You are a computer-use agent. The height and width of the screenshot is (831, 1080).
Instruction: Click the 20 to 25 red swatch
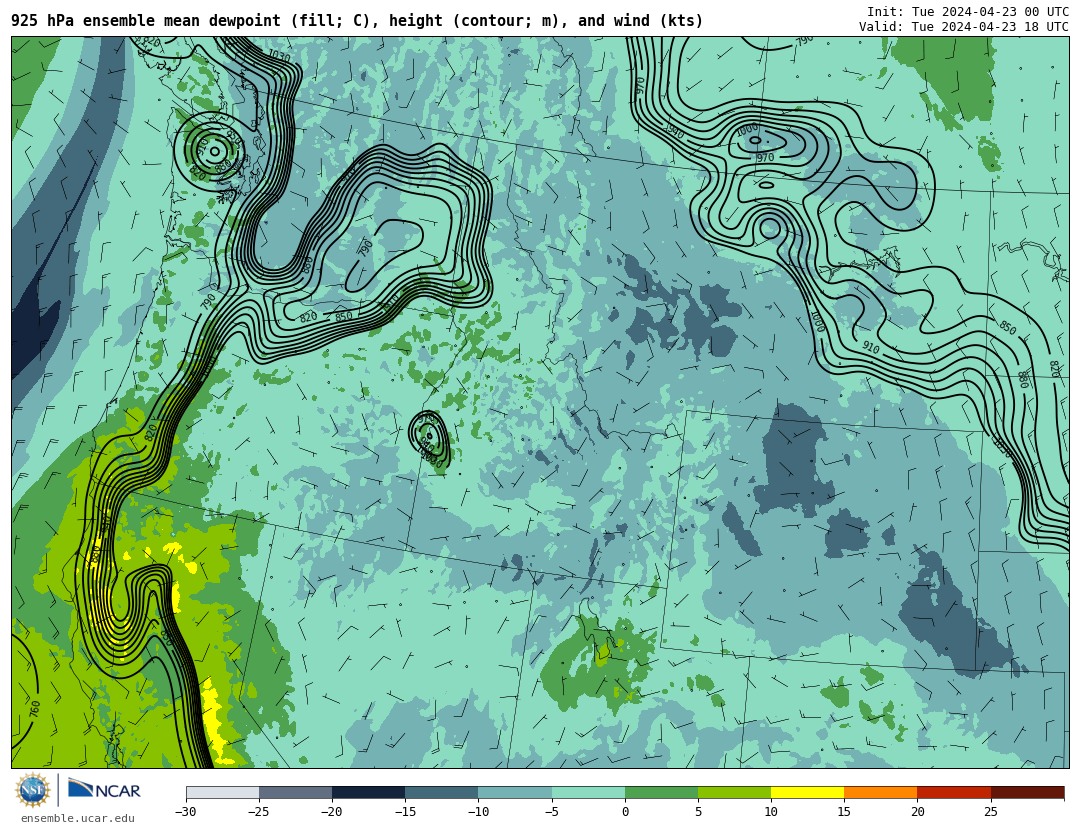954,793
